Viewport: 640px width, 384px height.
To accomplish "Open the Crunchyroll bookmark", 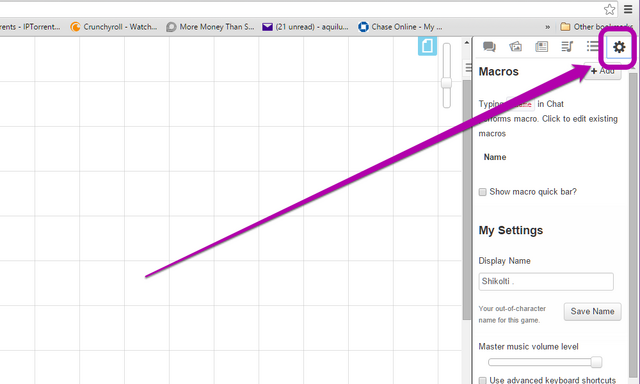I will tap(113, 27).
